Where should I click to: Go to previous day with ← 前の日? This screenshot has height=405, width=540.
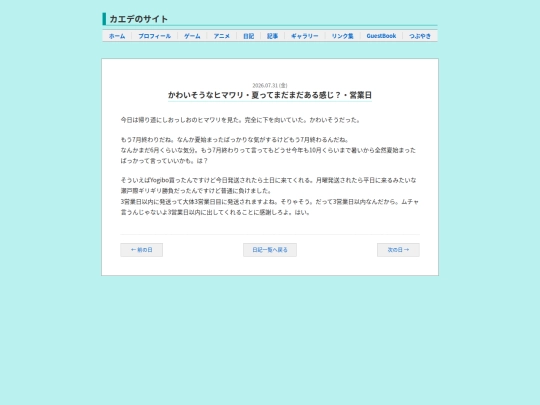pyautogui.click(x=142, y=250)
